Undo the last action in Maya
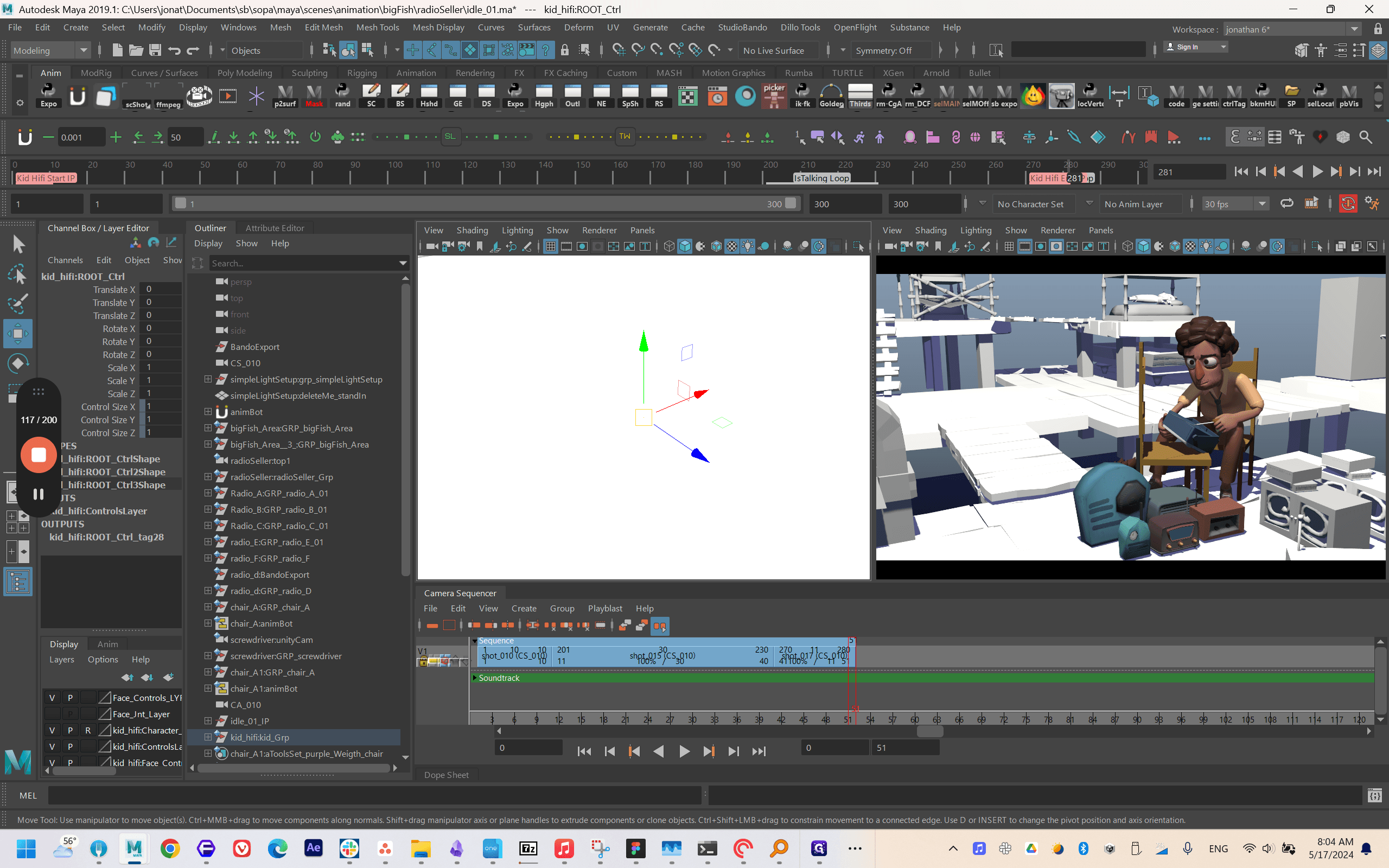The image size is (1389, 868). pyautogui.click(x=174, y=50)
